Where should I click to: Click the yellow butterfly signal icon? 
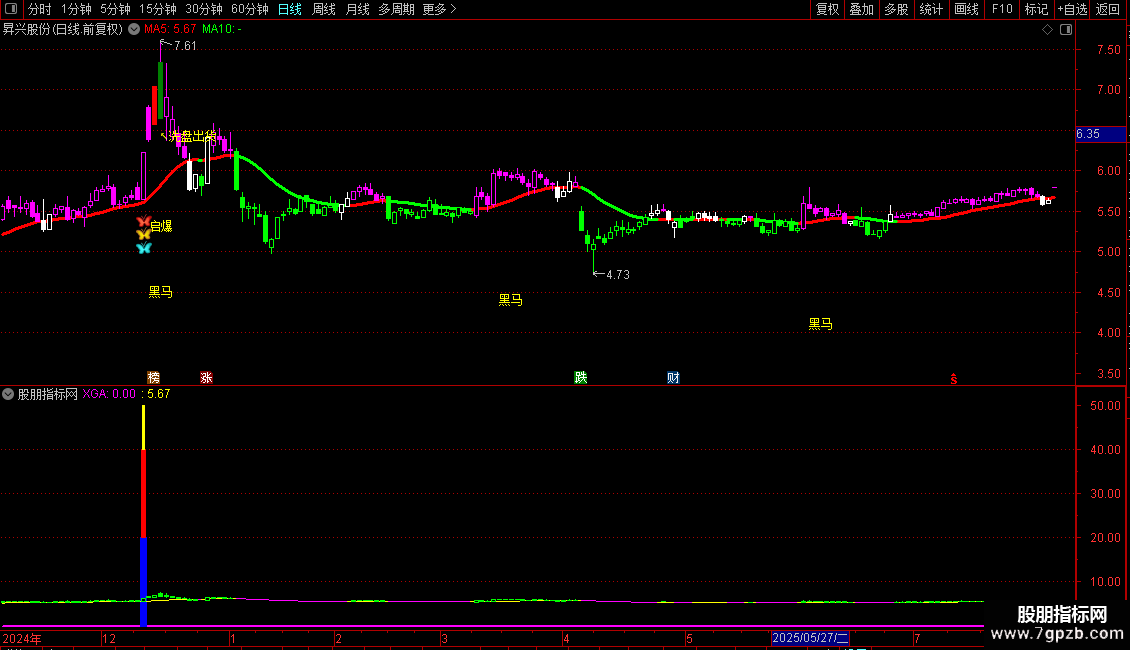tap(143, 234)
